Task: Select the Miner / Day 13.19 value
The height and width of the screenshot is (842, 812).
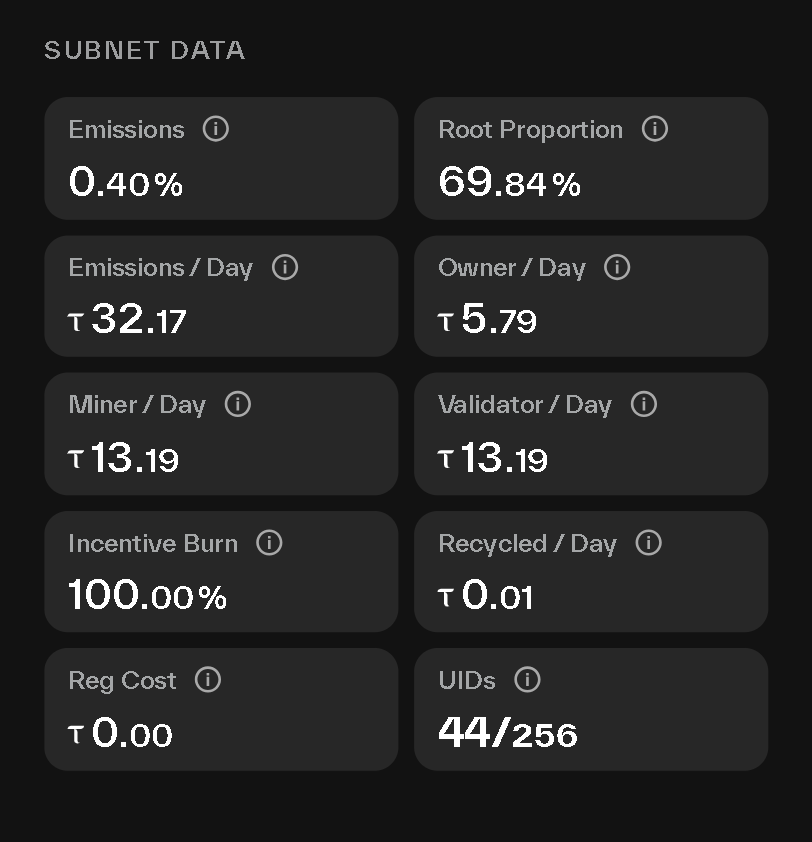Action: 124,458
